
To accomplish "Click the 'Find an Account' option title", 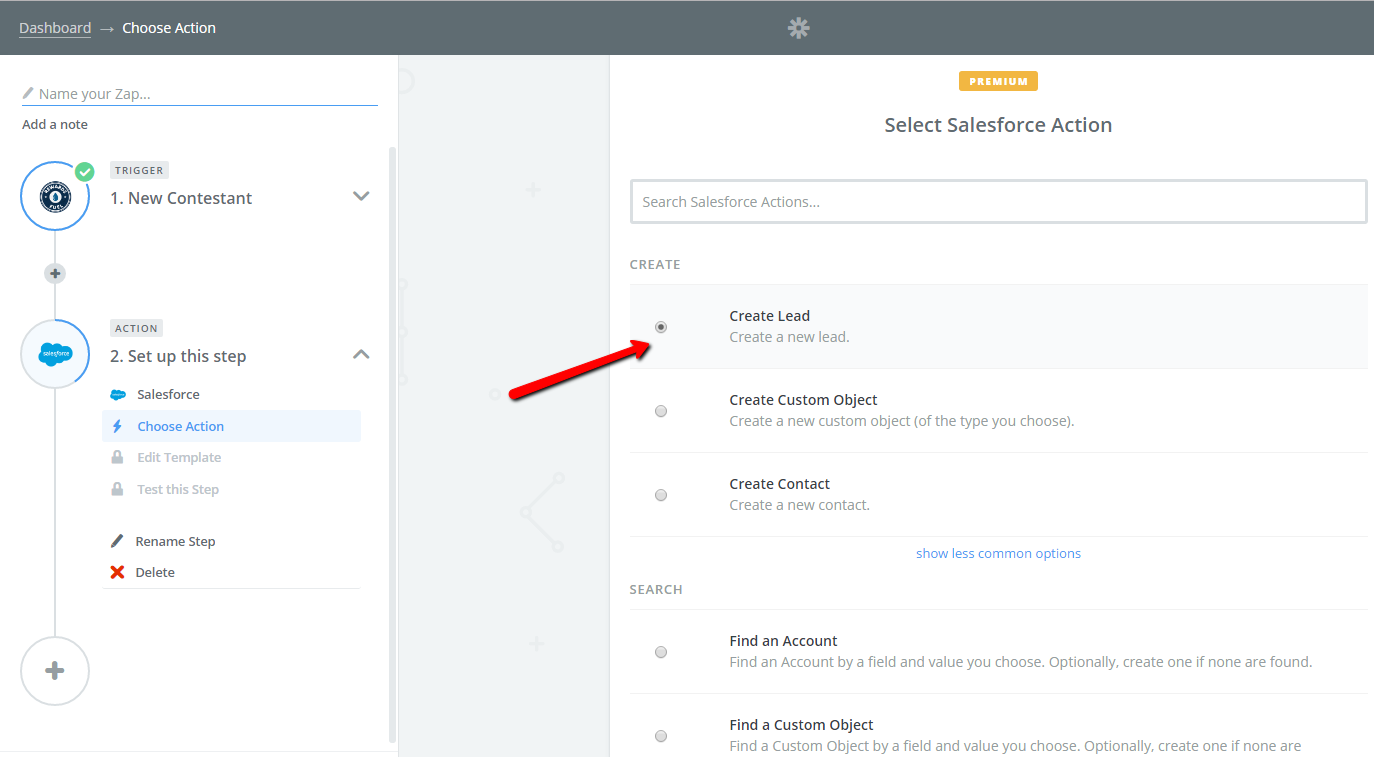I will [x=784, y=641].
